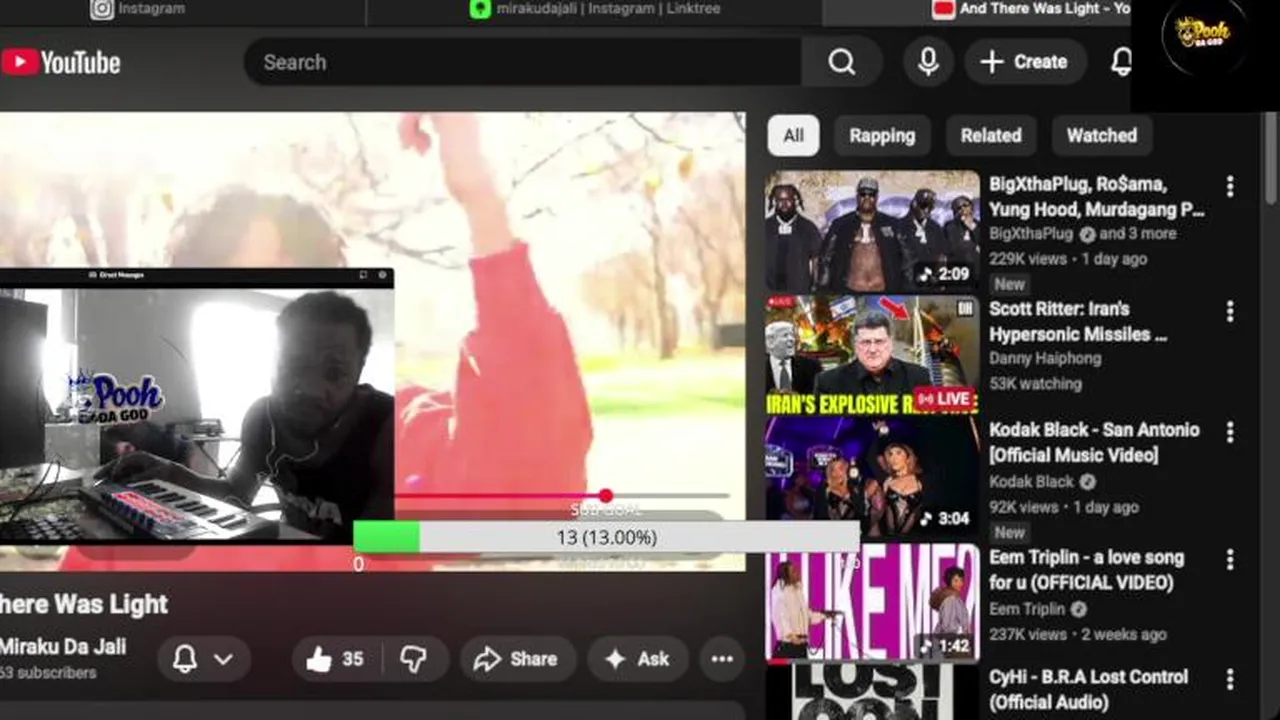Click the Share button
1280x720 pixels.
click(x=517, y=659)
